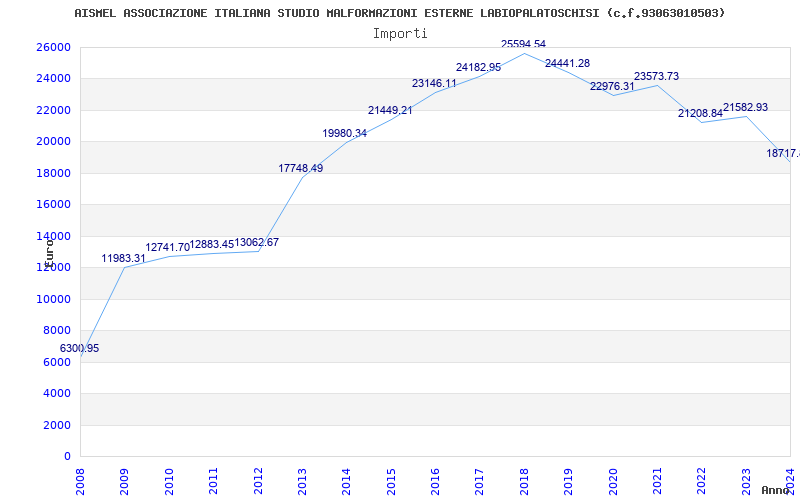Image resolution: width=800 pixels, height=500 pixels.
Task: Click x-axis year 2019
Action: pos(568,481)
